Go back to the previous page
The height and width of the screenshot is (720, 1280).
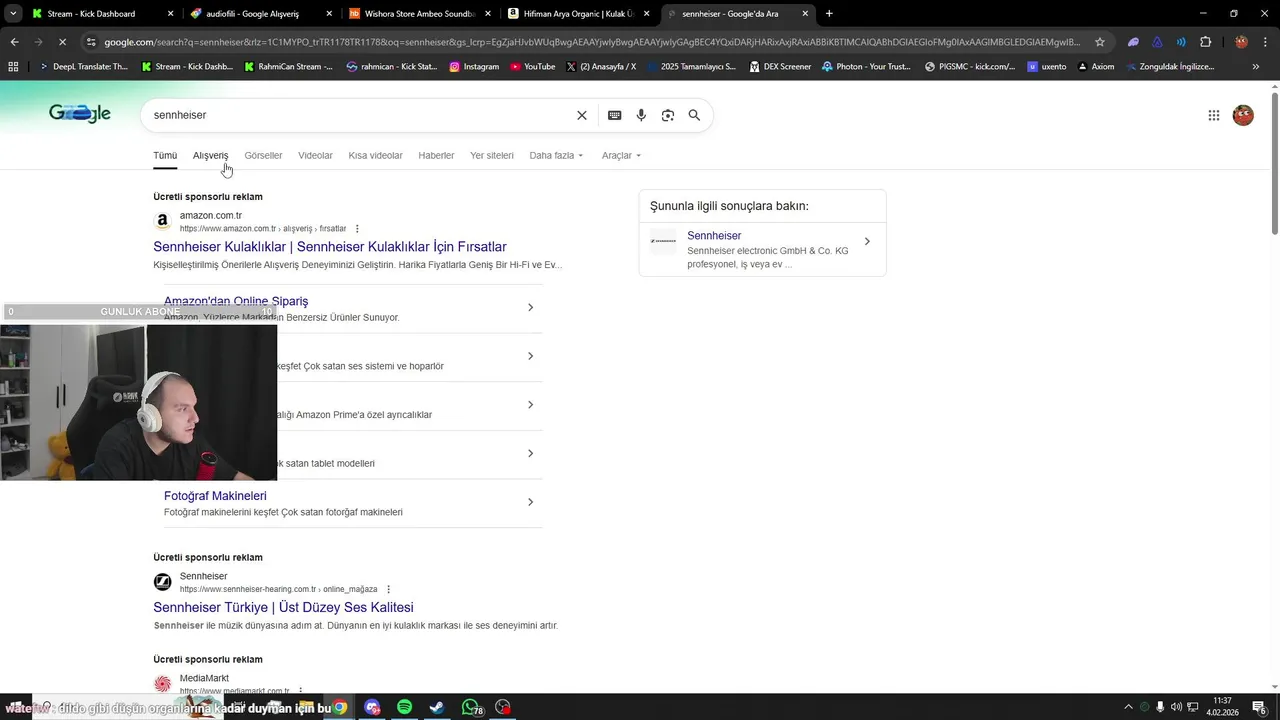coord(14,42)
